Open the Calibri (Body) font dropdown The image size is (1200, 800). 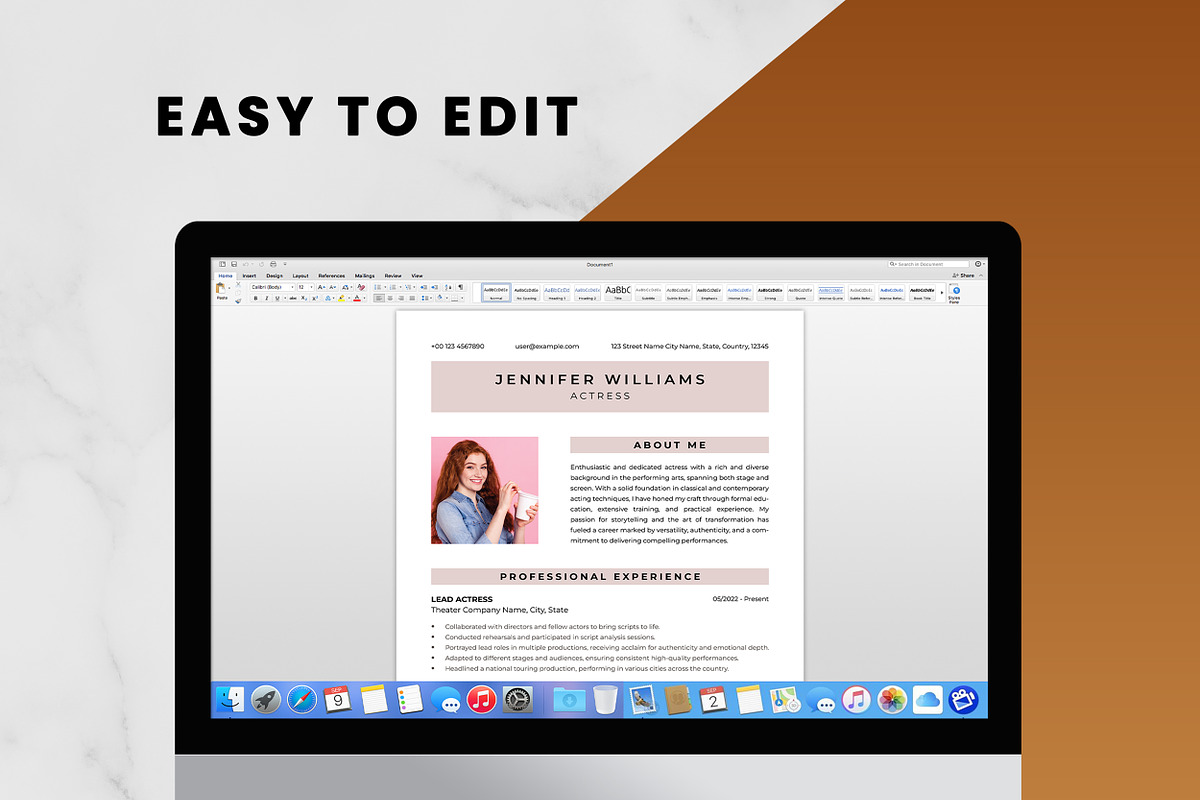coord(273,287)
